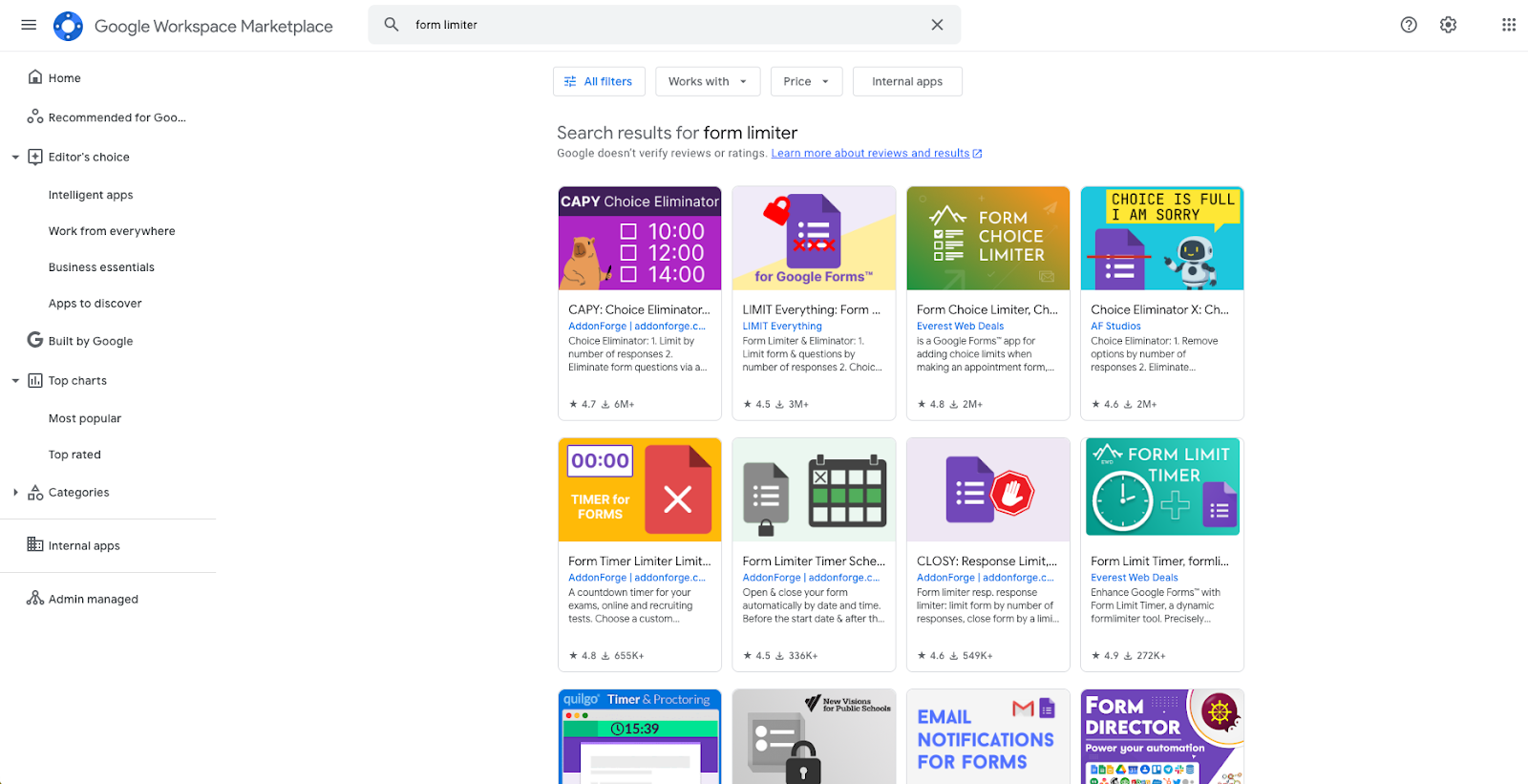
Task: Open the Google apps grid
Action: (x=1508, y=25)
